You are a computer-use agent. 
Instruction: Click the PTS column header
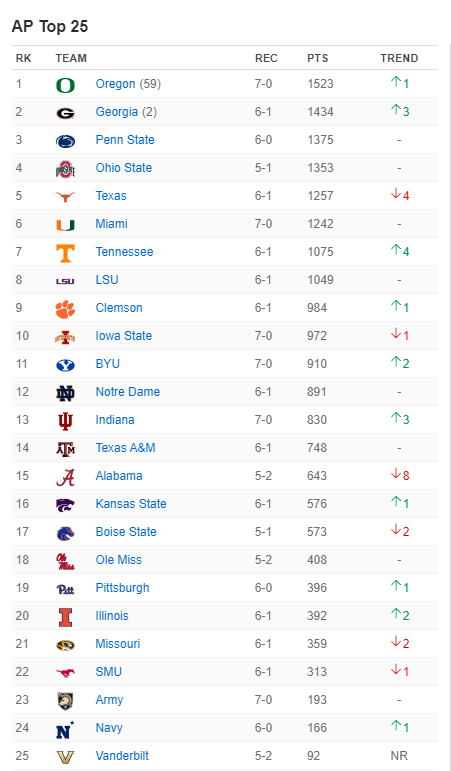click(318, 59)
